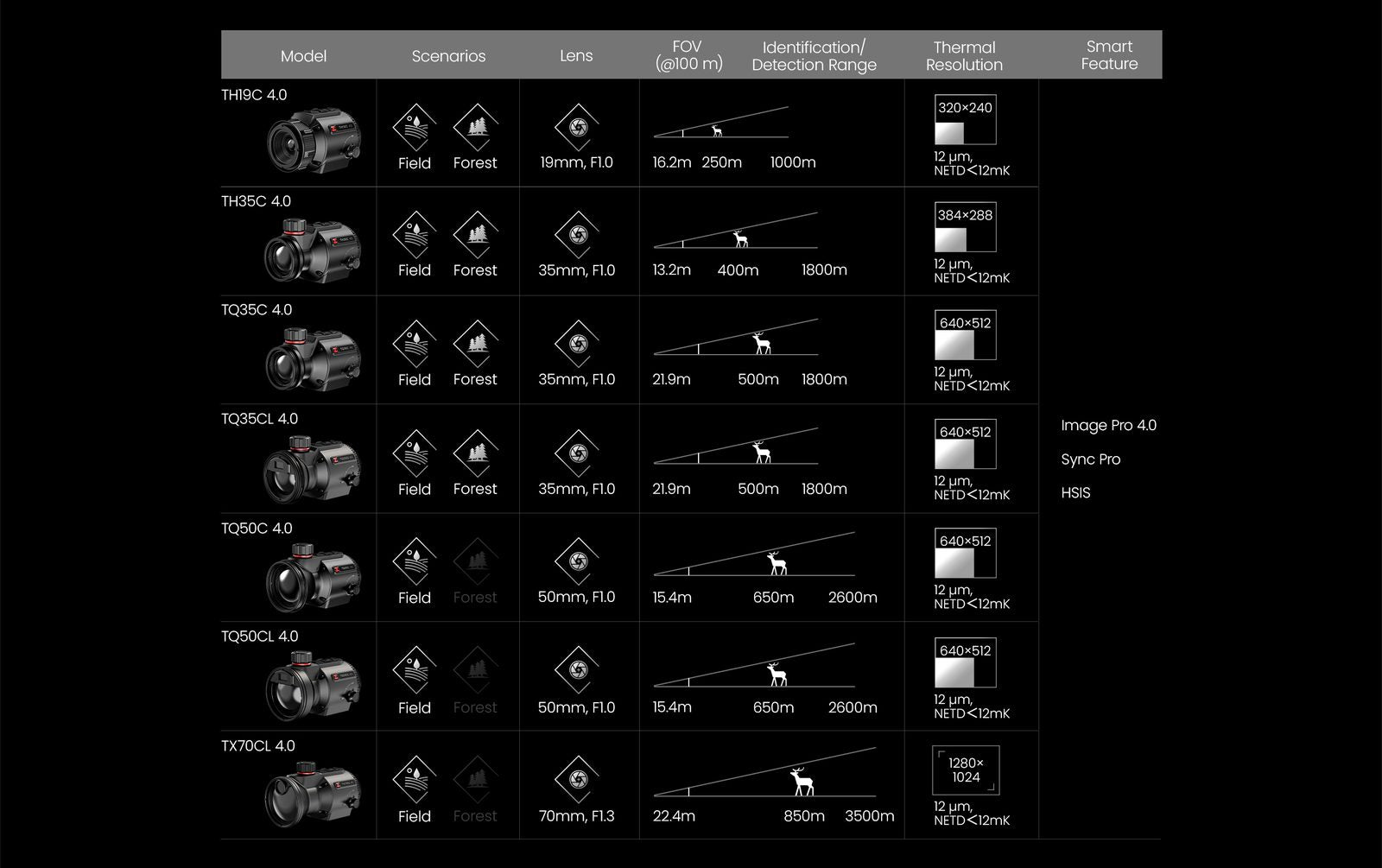The width and height of the screenshot is (1382, 868).
Task: Click the dimmed Forest icon in TX70CL 4.0 row
Action: (475, 780)
